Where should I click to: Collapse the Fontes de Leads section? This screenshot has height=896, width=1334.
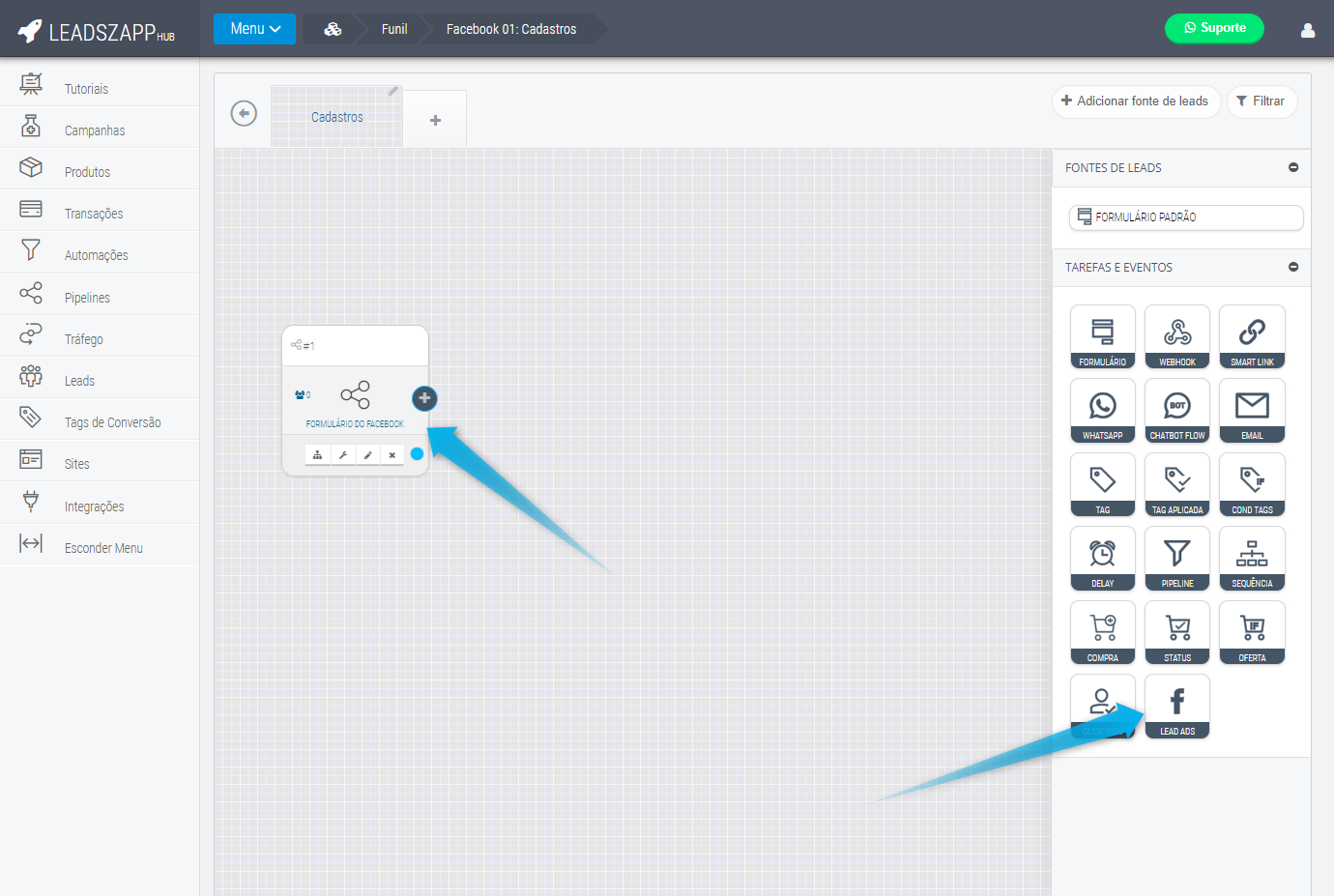tap(1292, 168)
